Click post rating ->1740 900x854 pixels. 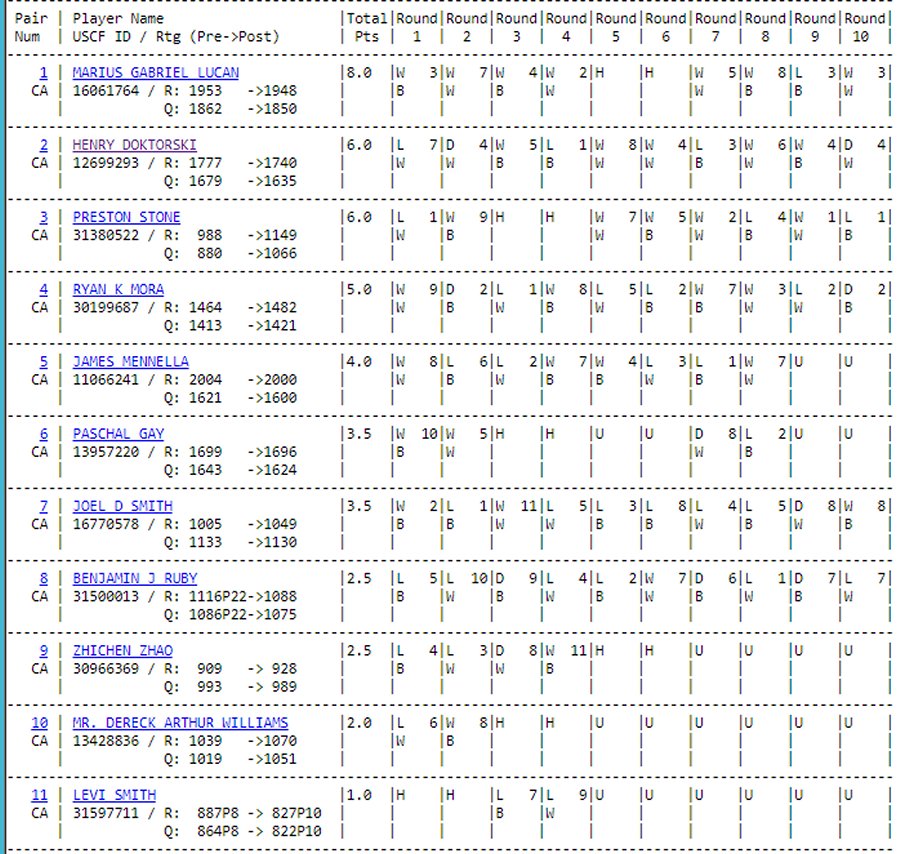272,163
